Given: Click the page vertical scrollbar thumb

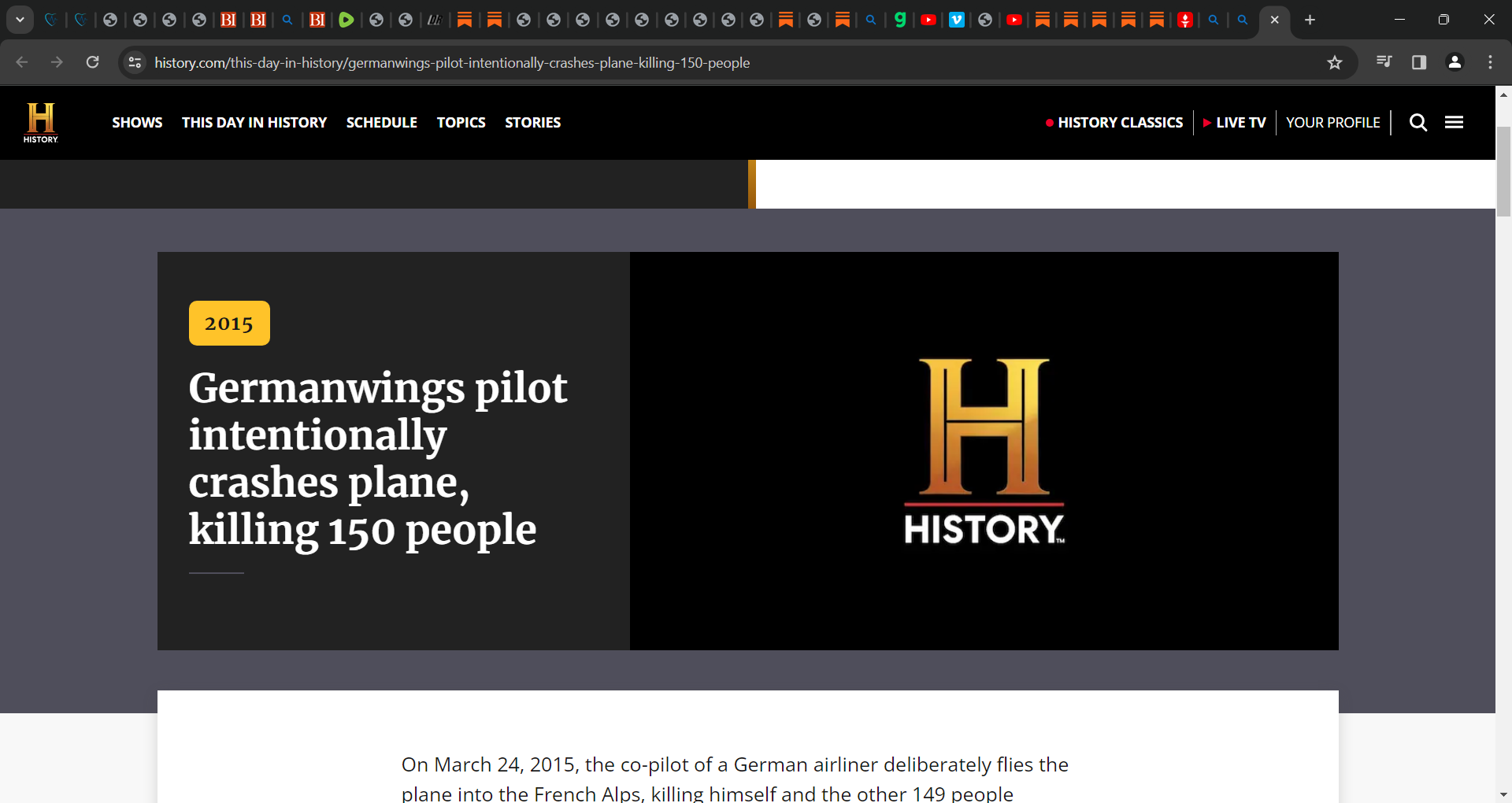Looking at the screenshot, I should point(1503,170).
